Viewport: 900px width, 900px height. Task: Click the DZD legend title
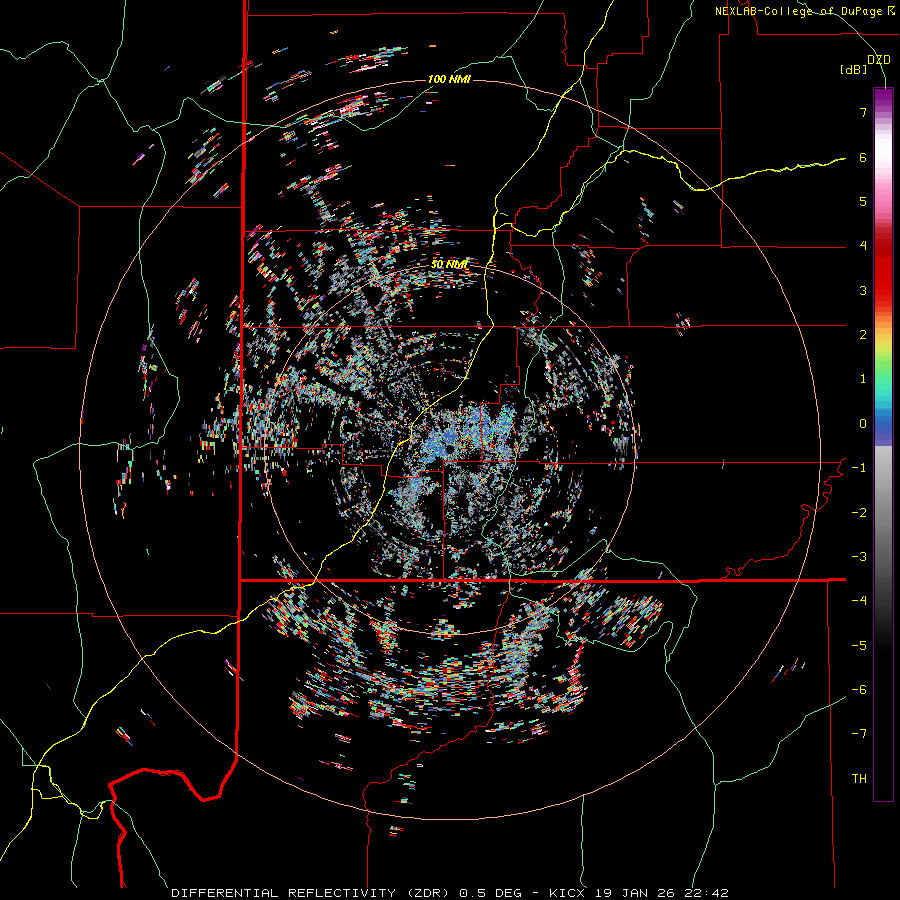tap(879, 60)
